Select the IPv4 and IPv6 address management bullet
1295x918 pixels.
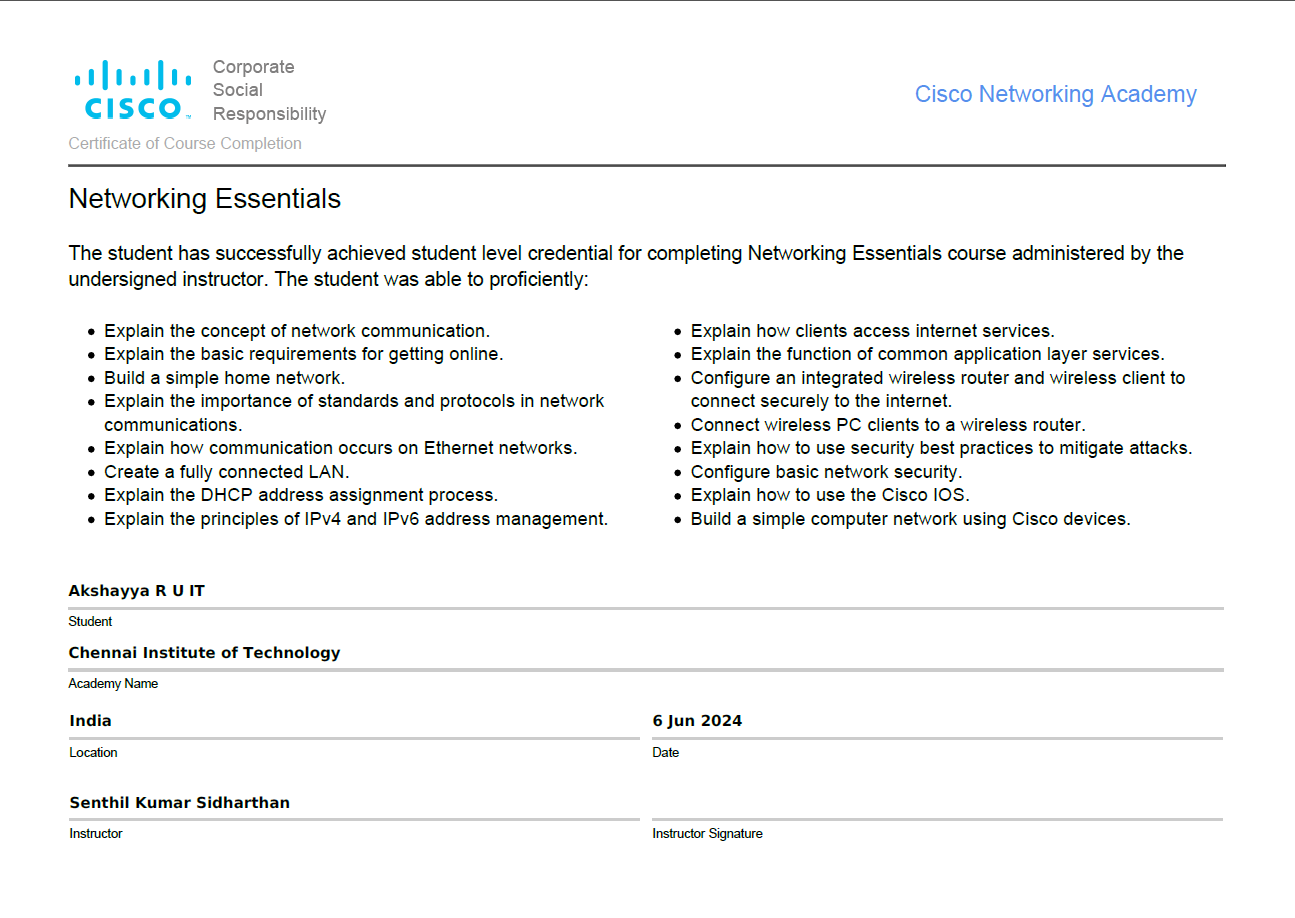click(x=355, y=519)
